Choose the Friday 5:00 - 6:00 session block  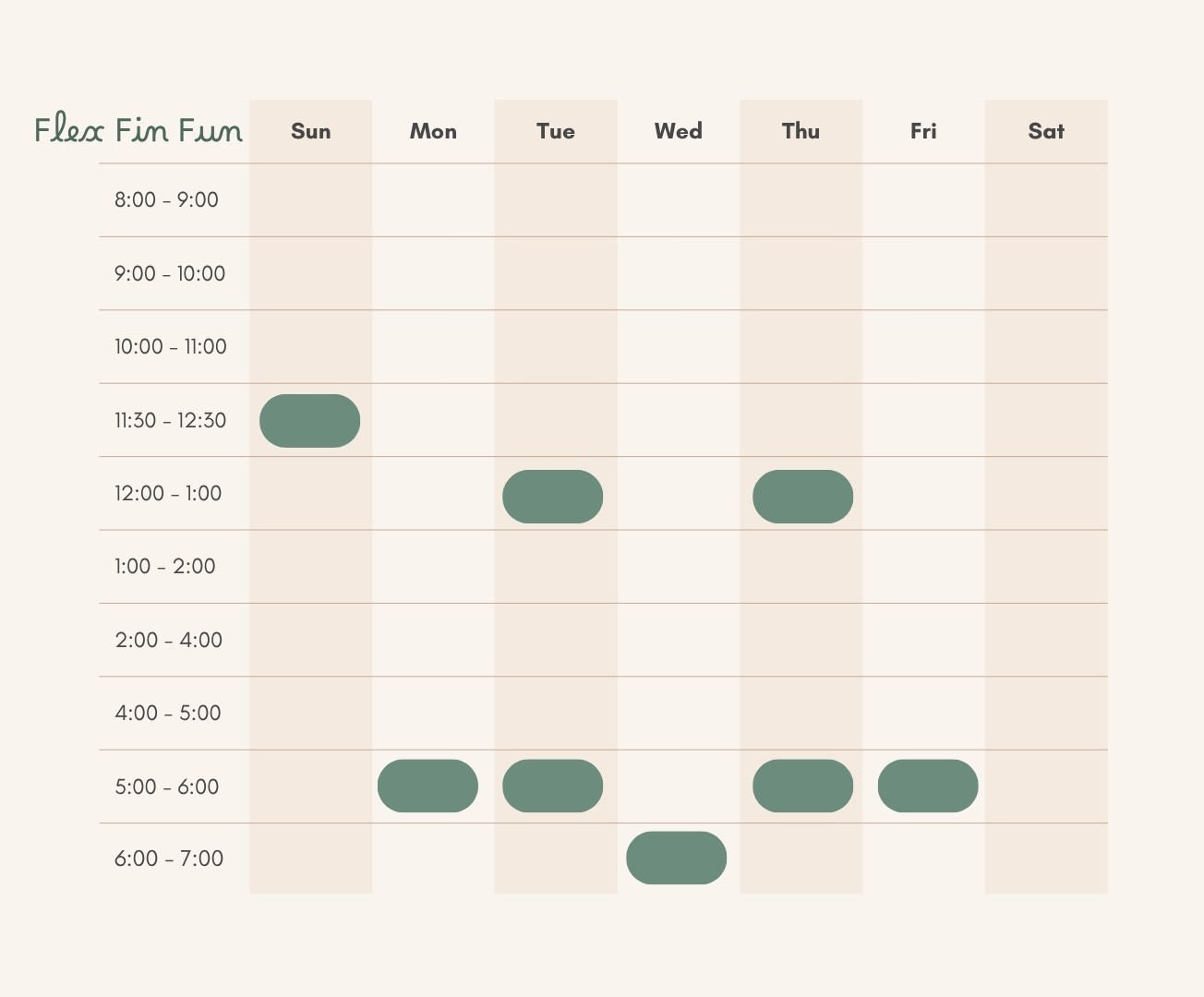coord(928,787)
